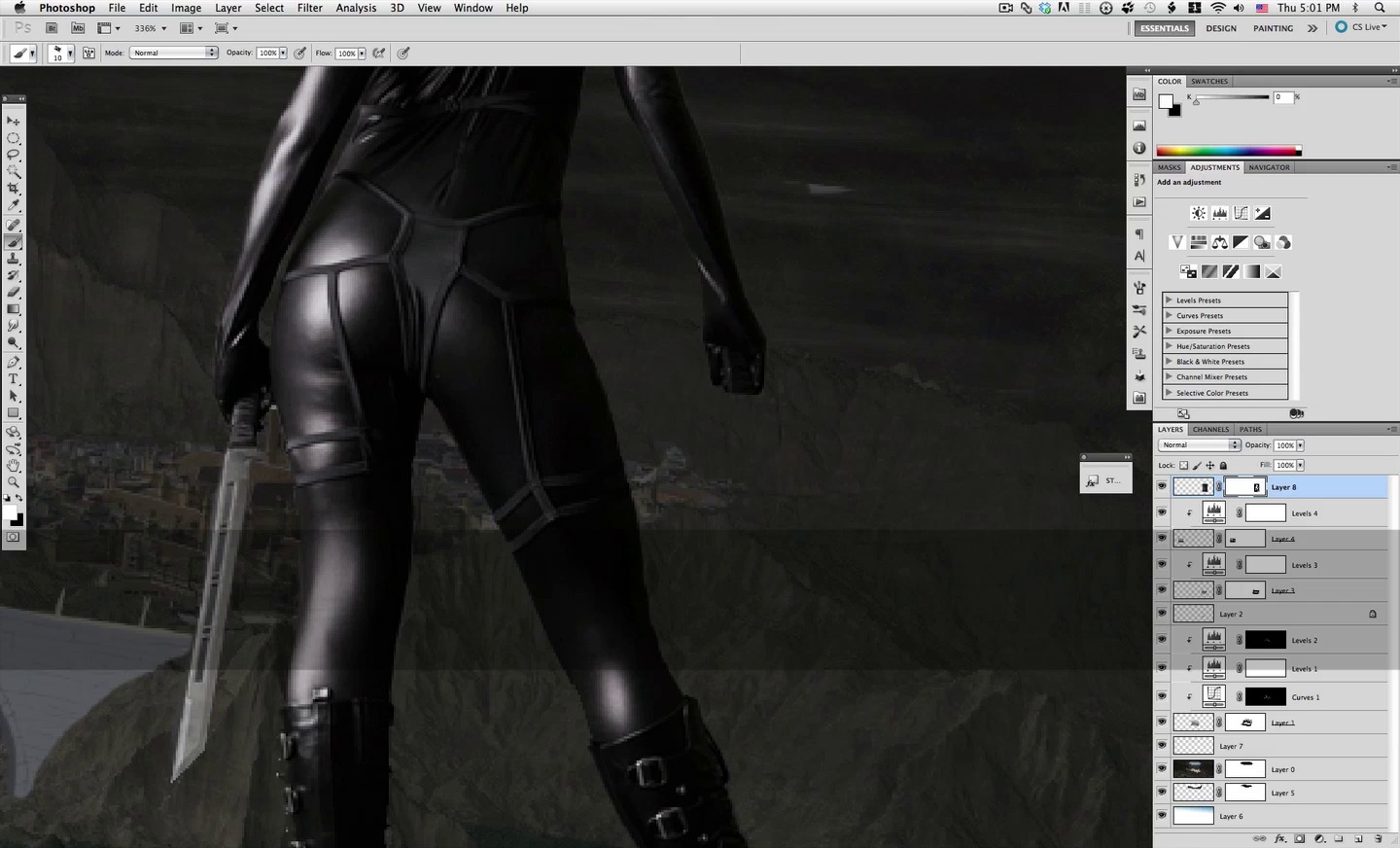Open brush Flow dropdown arrow
This screenshot has width=1400, height=848.
tap(362, 53)
